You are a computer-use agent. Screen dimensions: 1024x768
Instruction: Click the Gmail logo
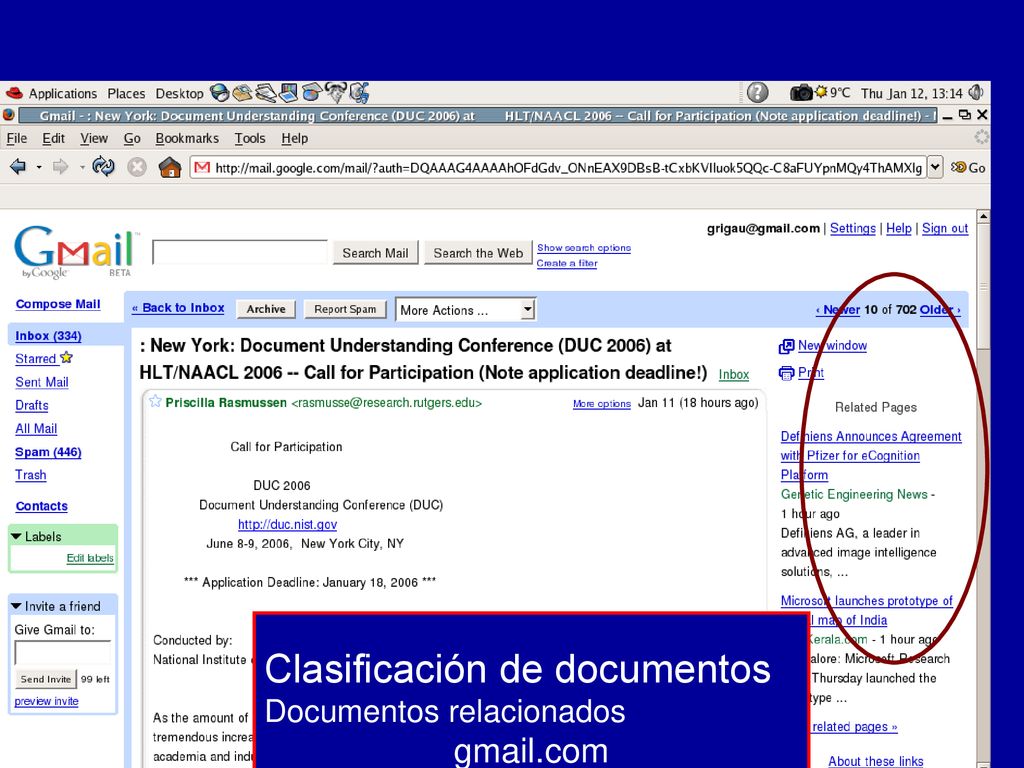76,251
